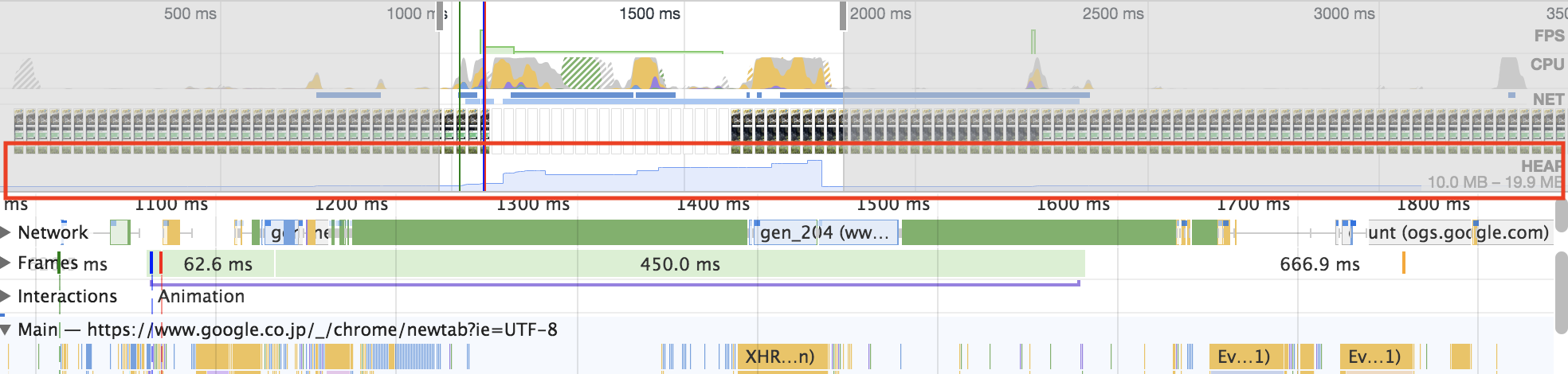The width and height of the screenshot is (1568, 374).
Task: Expand the Frames track
Action: 6,263
